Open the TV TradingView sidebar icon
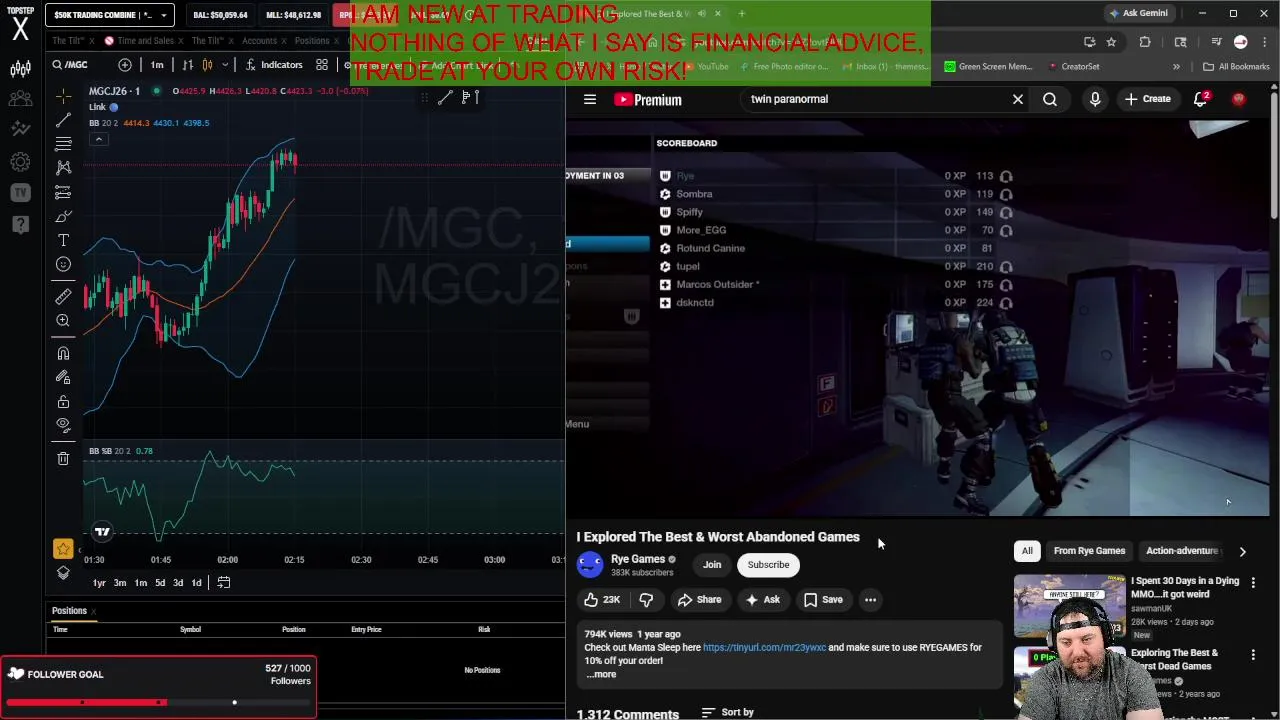This screenshot has width=1280, height=720. coord(20,192)
